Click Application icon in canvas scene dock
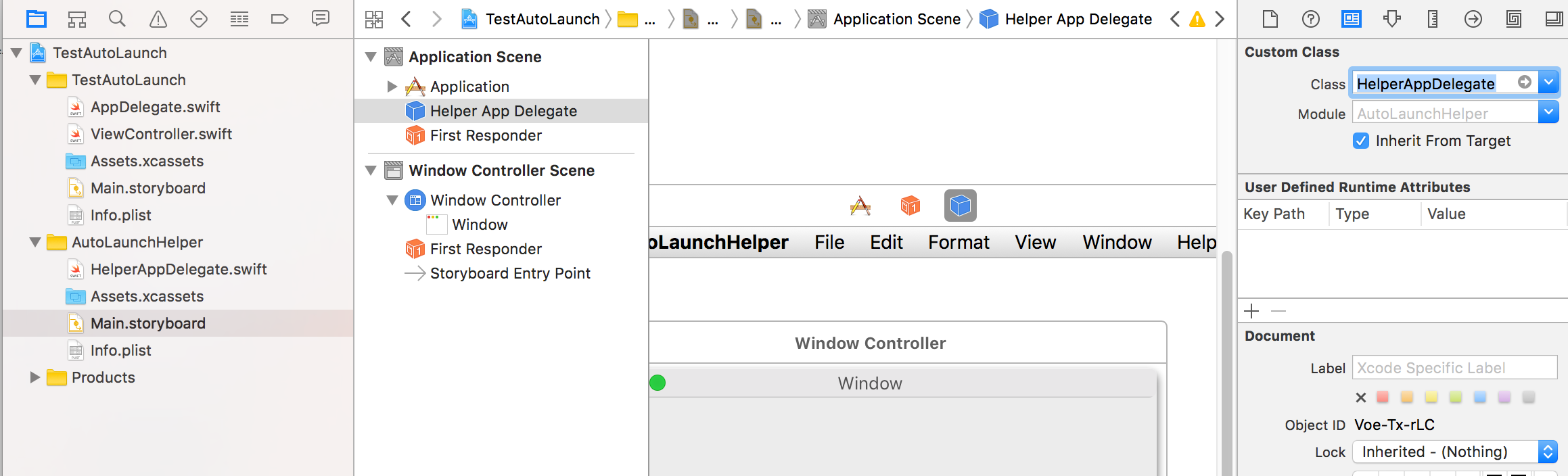Image resolution: width=1568 pixels, height=476 pixels. click(860, 206)
